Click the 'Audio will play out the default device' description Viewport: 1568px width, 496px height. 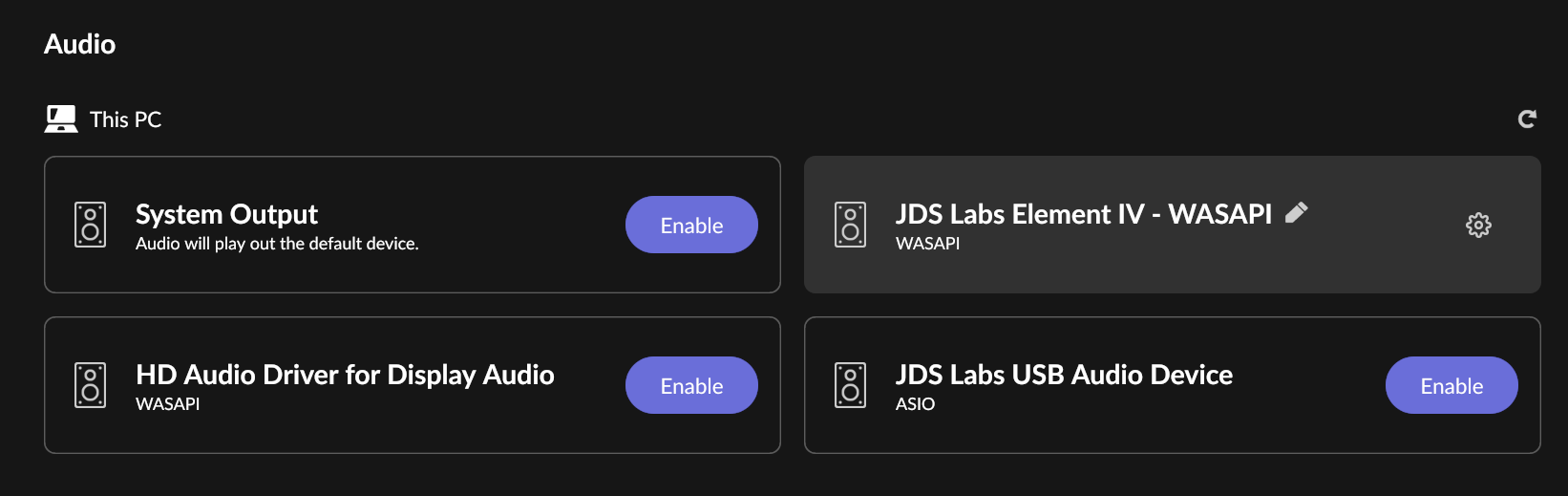(x=277, y=244)
